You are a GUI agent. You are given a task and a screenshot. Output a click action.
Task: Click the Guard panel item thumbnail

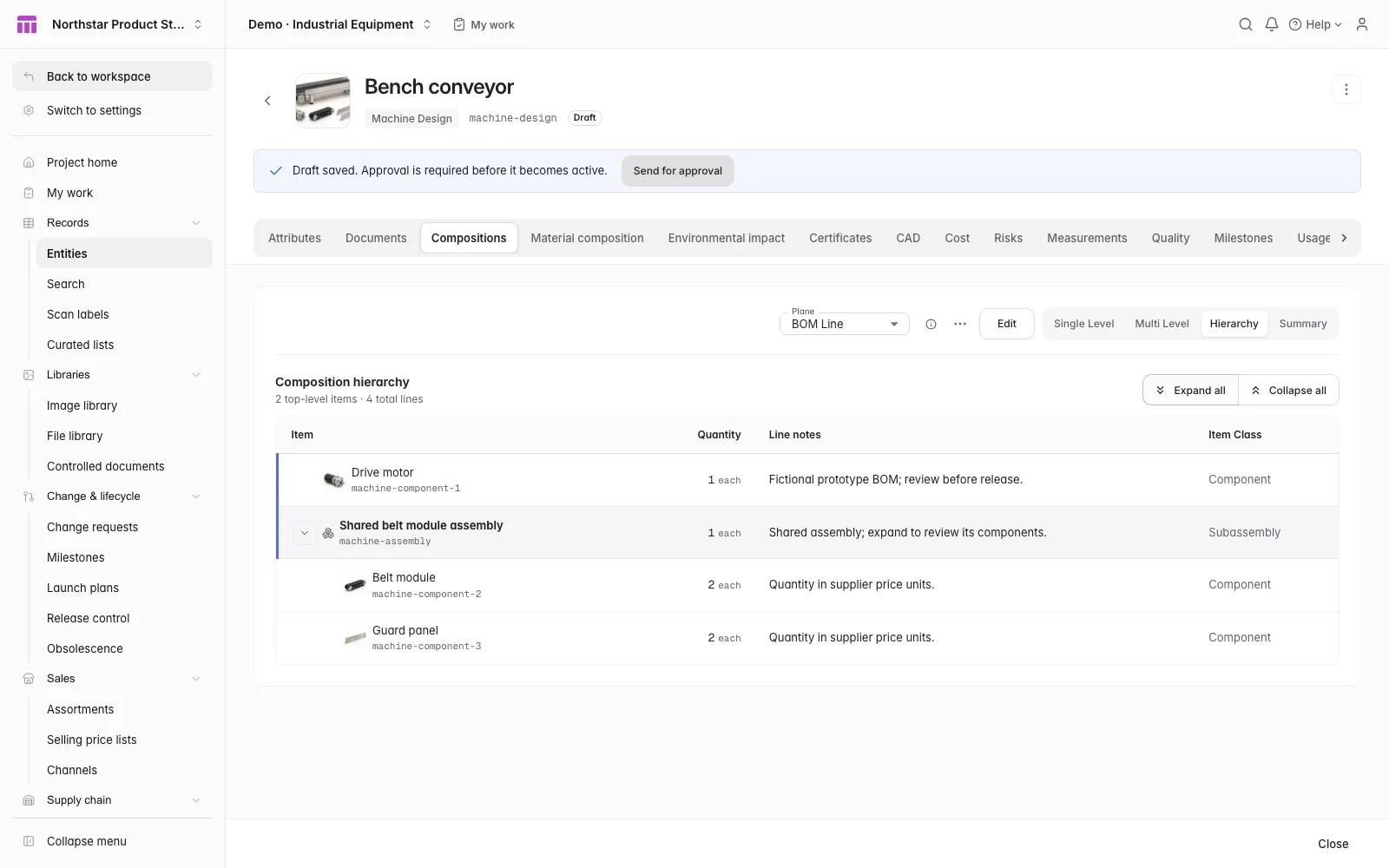pos(354,638)
